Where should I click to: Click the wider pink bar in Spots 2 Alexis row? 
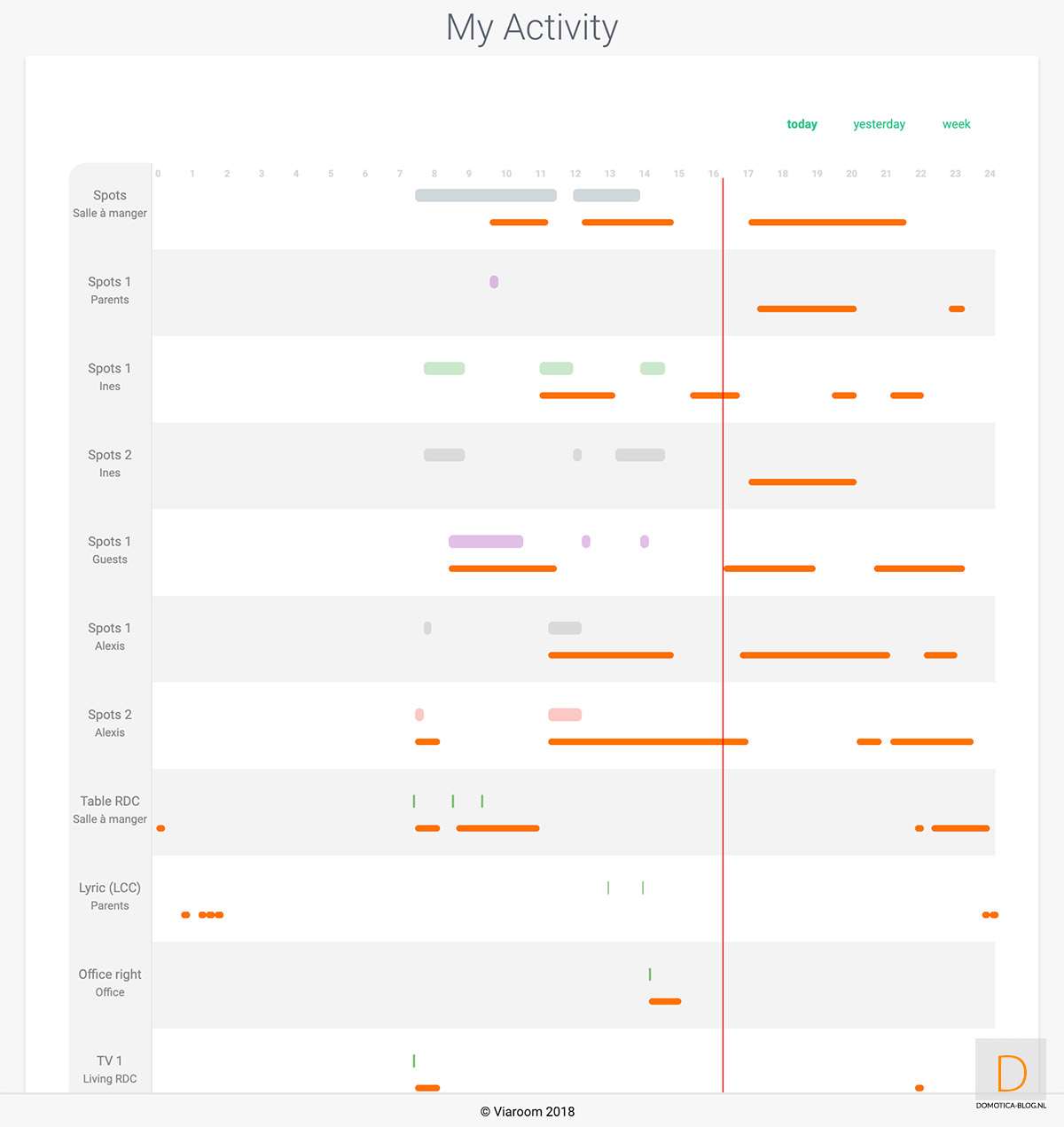coord(565,715)
